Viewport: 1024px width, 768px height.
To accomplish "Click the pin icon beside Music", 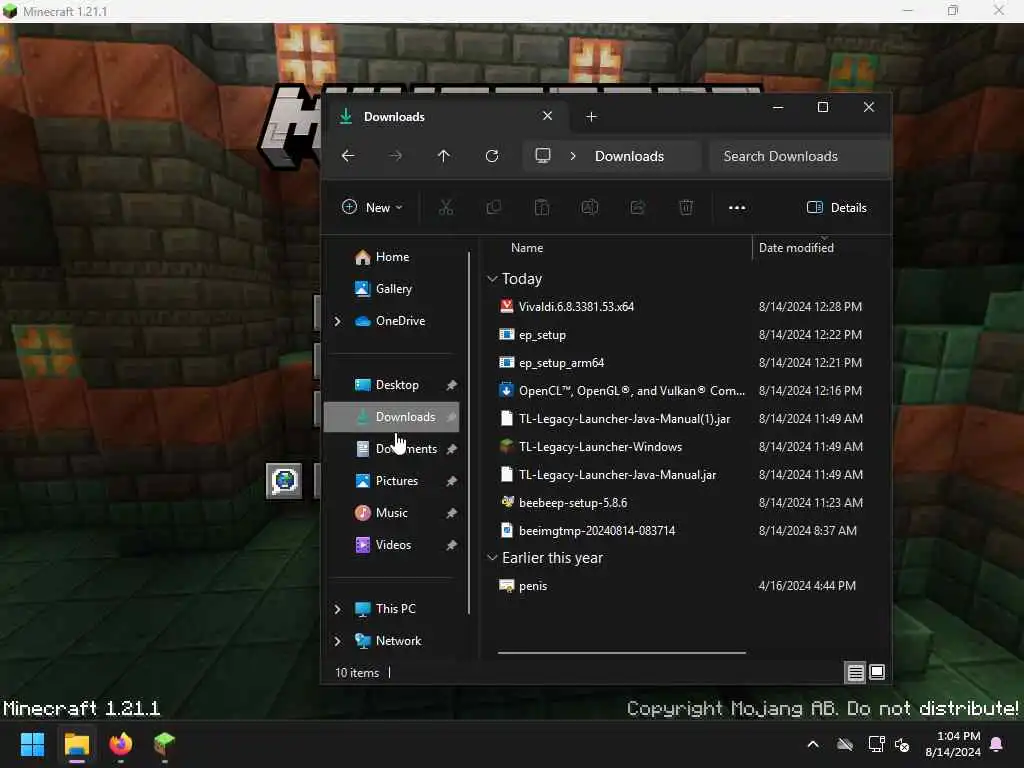I will coord(451,513).
